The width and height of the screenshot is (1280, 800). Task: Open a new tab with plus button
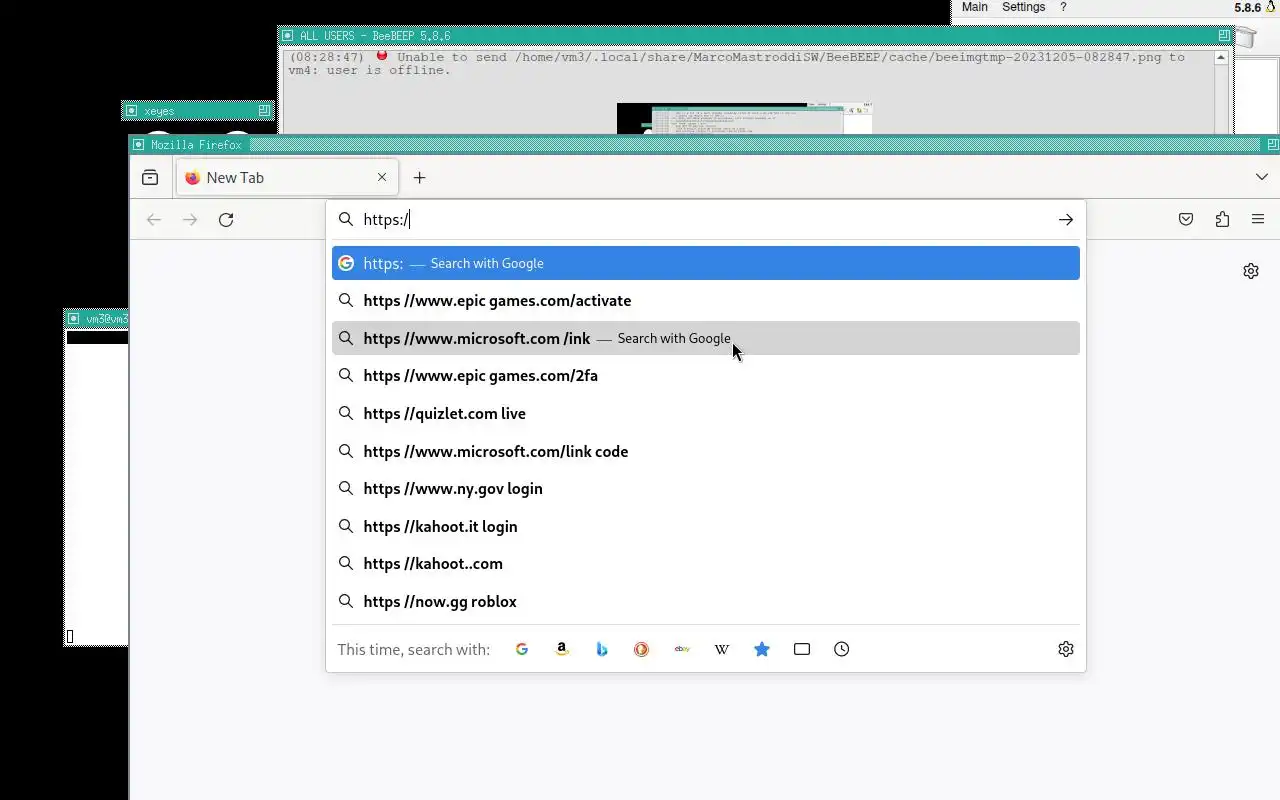419,178
